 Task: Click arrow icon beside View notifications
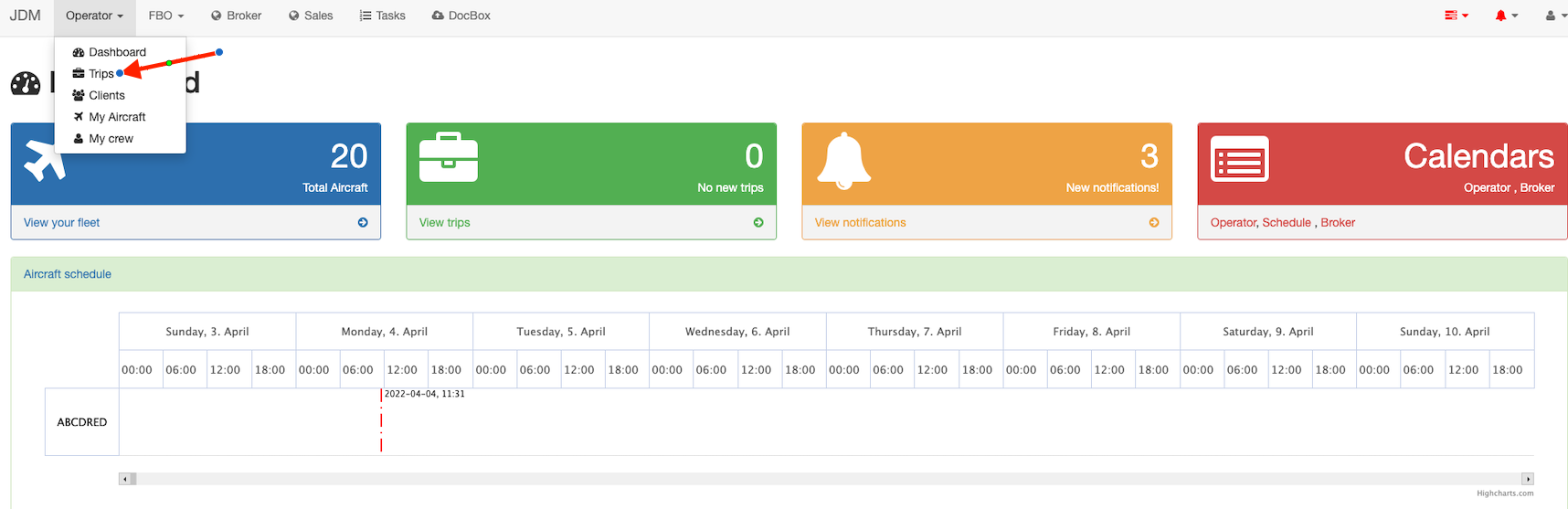1154,222
